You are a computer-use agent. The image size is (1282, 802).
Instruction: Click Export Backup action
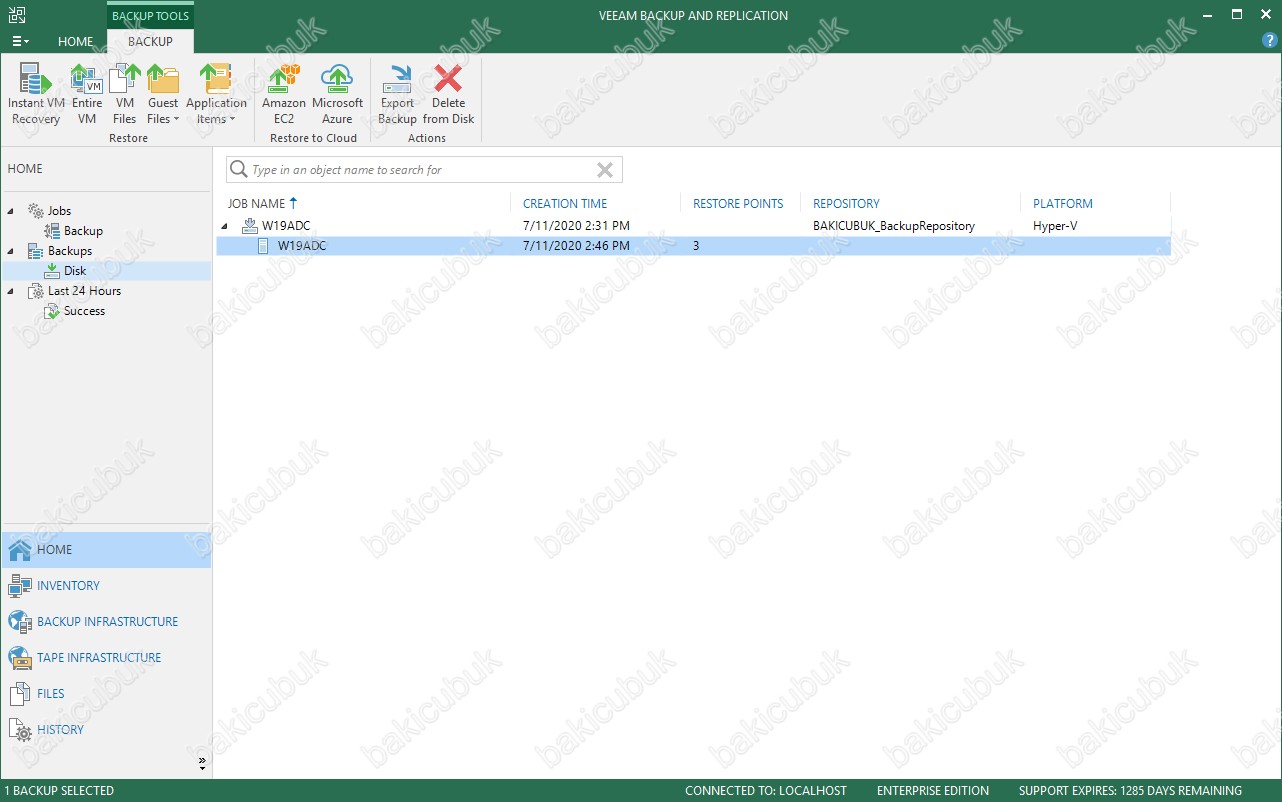click(397, 94)
